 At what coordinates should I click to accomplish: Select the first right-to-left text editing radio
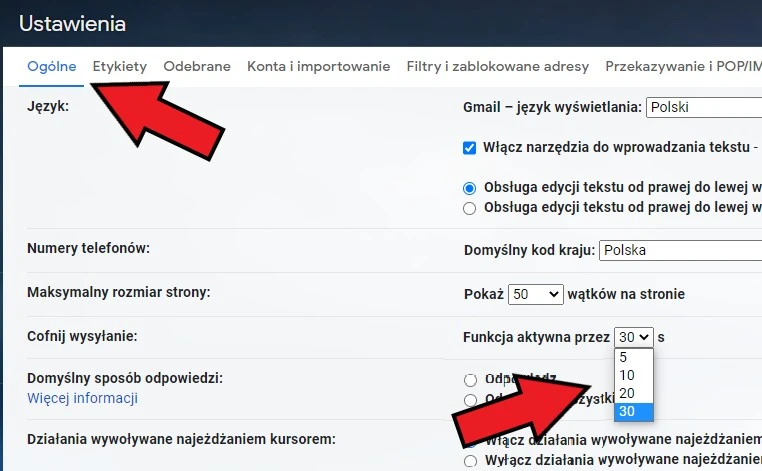pyautogui.click(x=470, y=187)
